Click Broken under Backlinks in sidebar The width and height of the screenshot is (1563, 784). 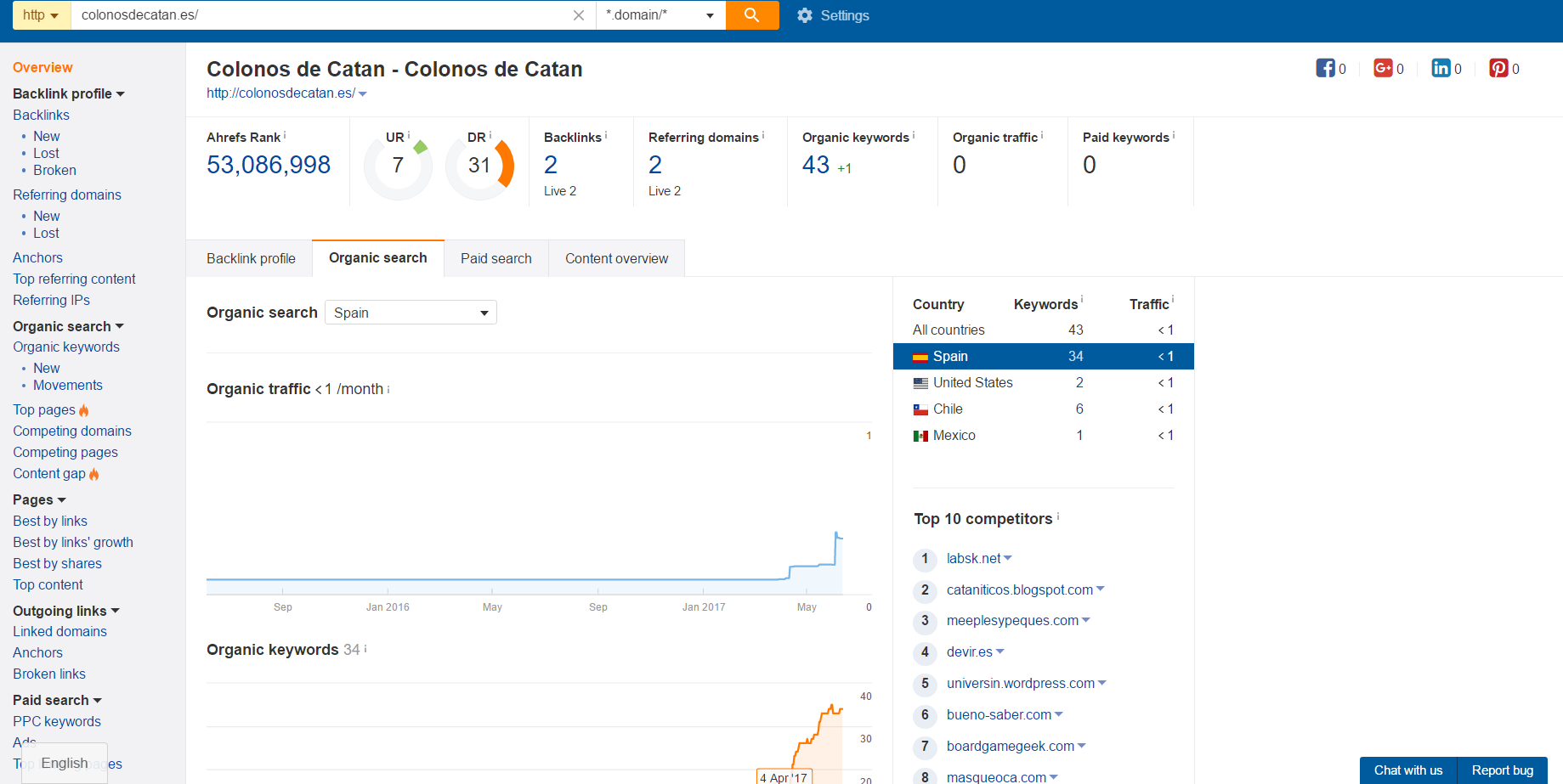point(54,170)
